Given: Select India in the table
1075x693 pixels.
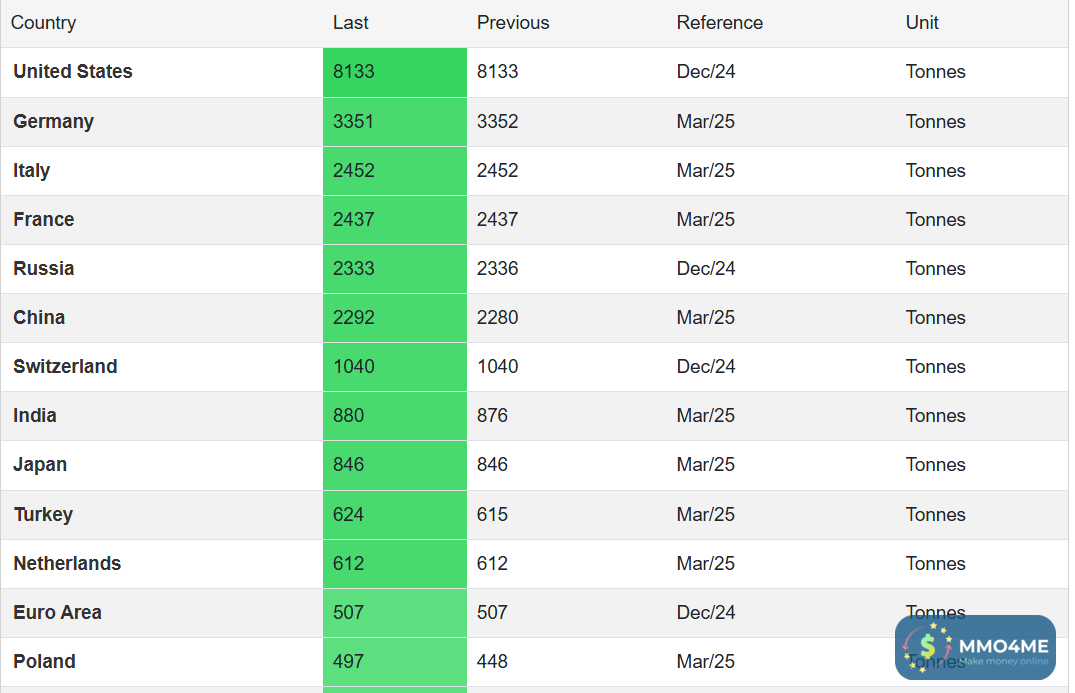Looking at the screenshot, I should tap(35, 416).
